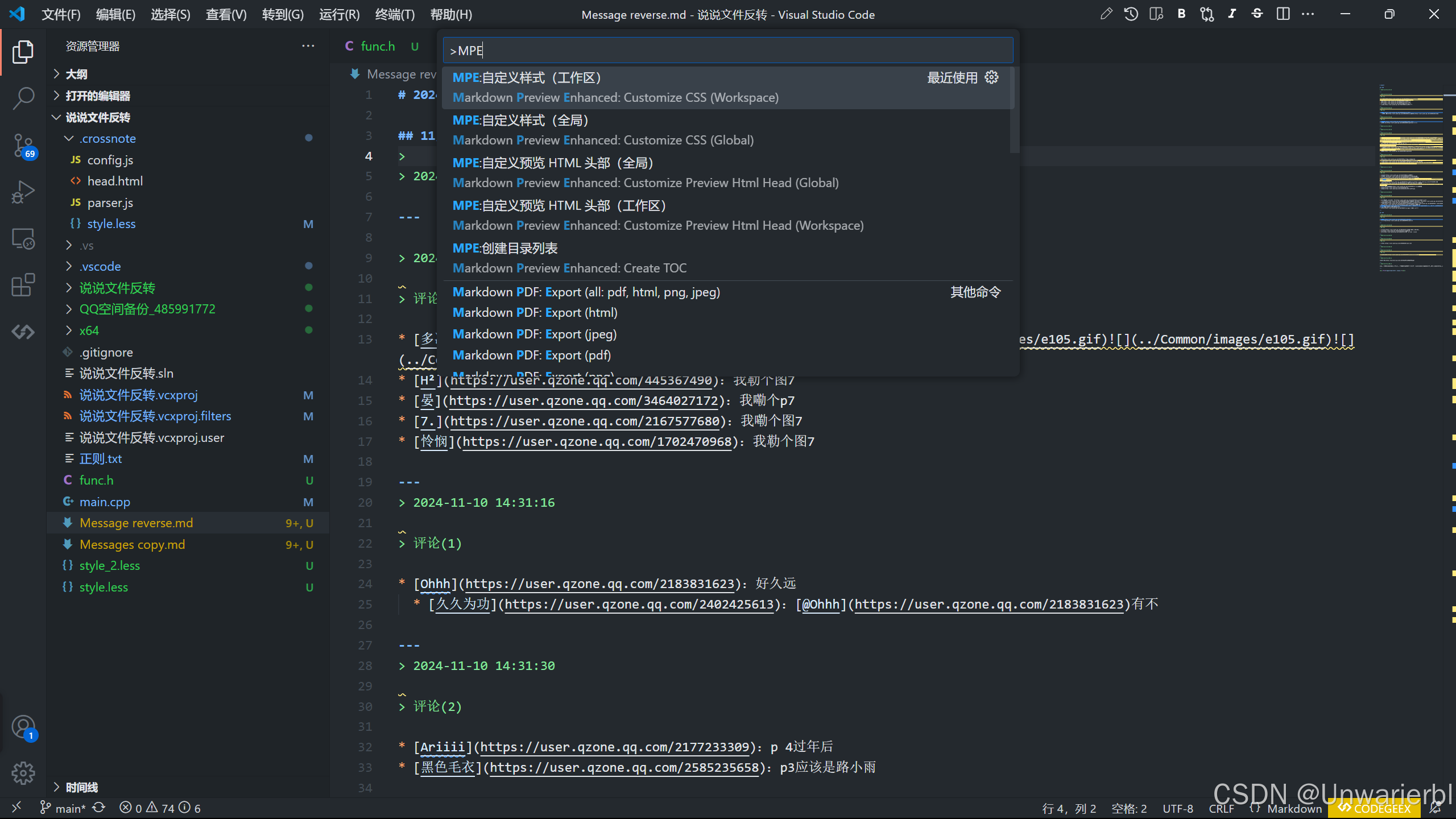Toggle split editor layout icon
1456x819 pixels.
(1283, 14)
